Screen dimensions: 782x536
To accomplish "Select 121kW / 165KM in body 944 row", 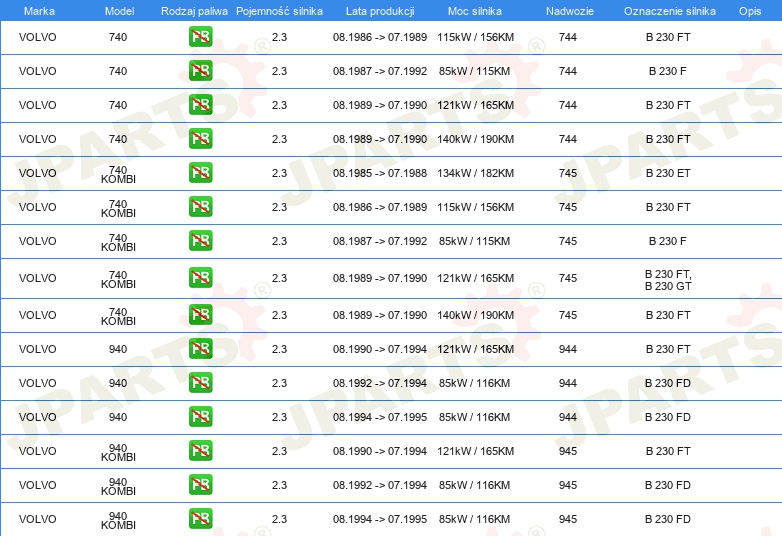I will pyautogui.click(x=475, y=349).
